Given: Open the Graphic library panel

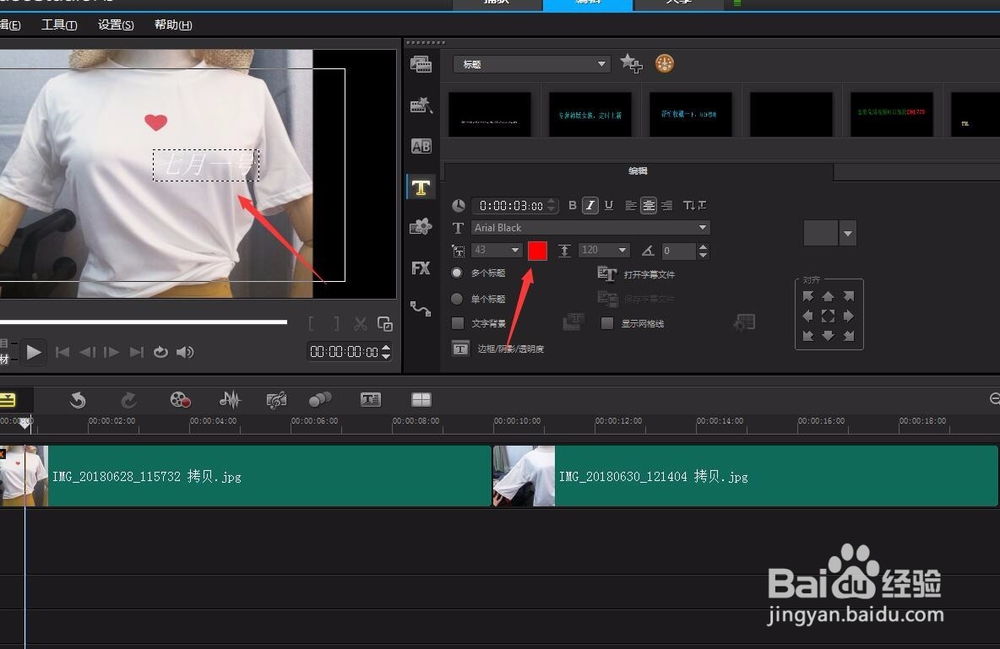Looking at the screenshot, I should (421, 226).
